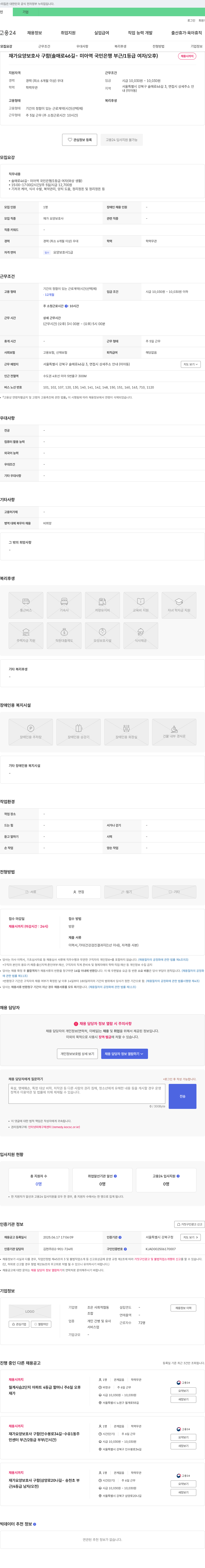The height and width of the screenshot is (1568, 205).
Task: Click the 채용정보 이력 button
Action: tap(183, 1308)
